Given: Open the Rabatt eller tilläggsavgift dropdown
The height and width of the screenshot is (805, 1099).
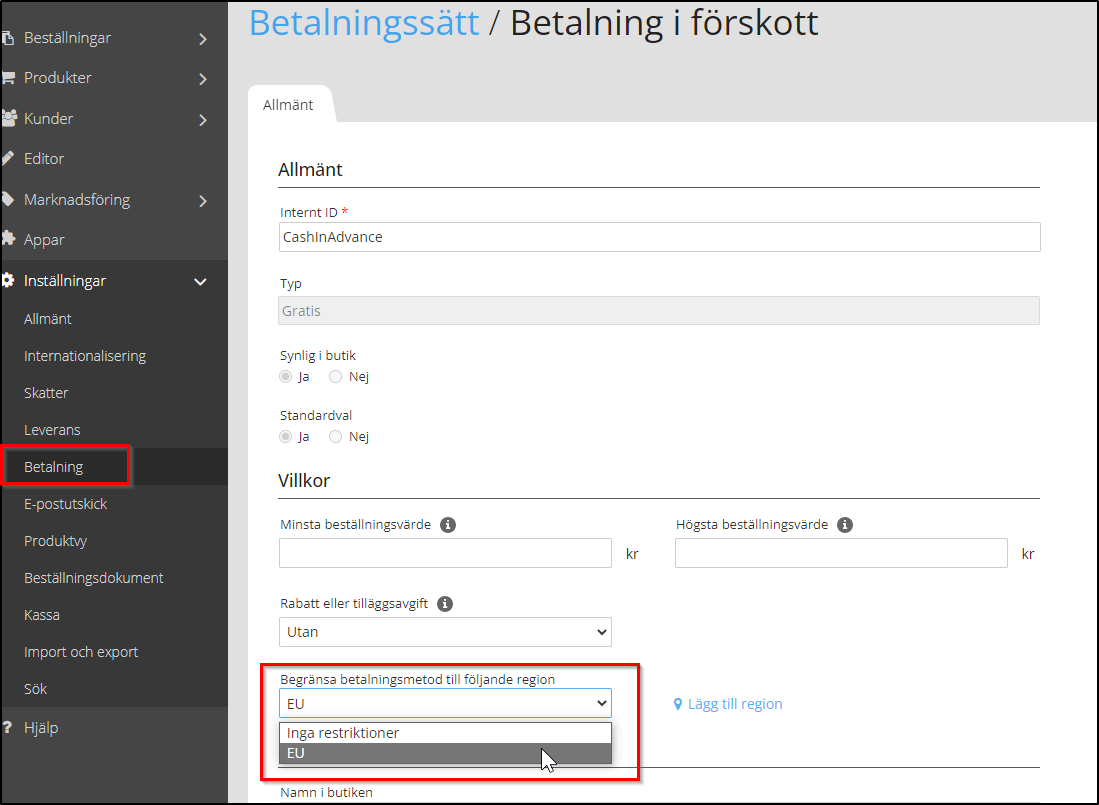Looking at the screenshot, I should (444, 632).
